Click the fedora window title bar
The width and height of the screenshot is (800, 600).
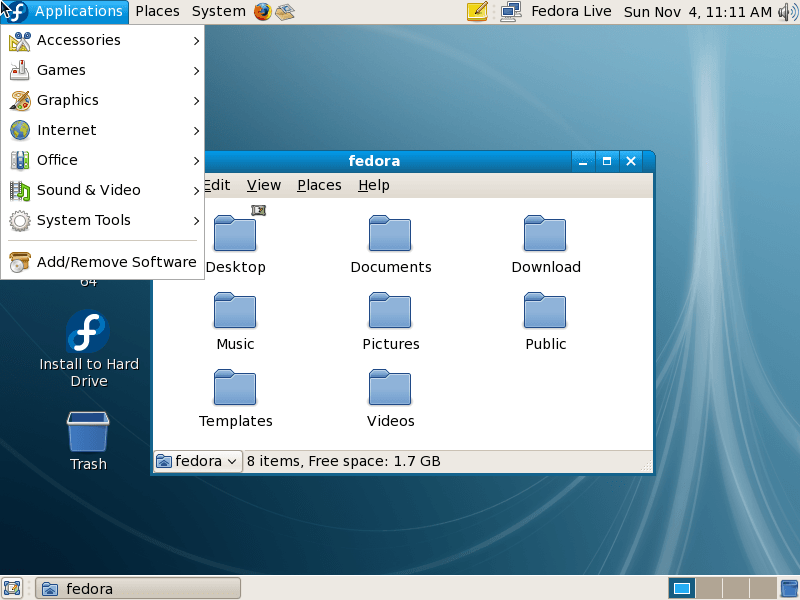coord(388,161)
